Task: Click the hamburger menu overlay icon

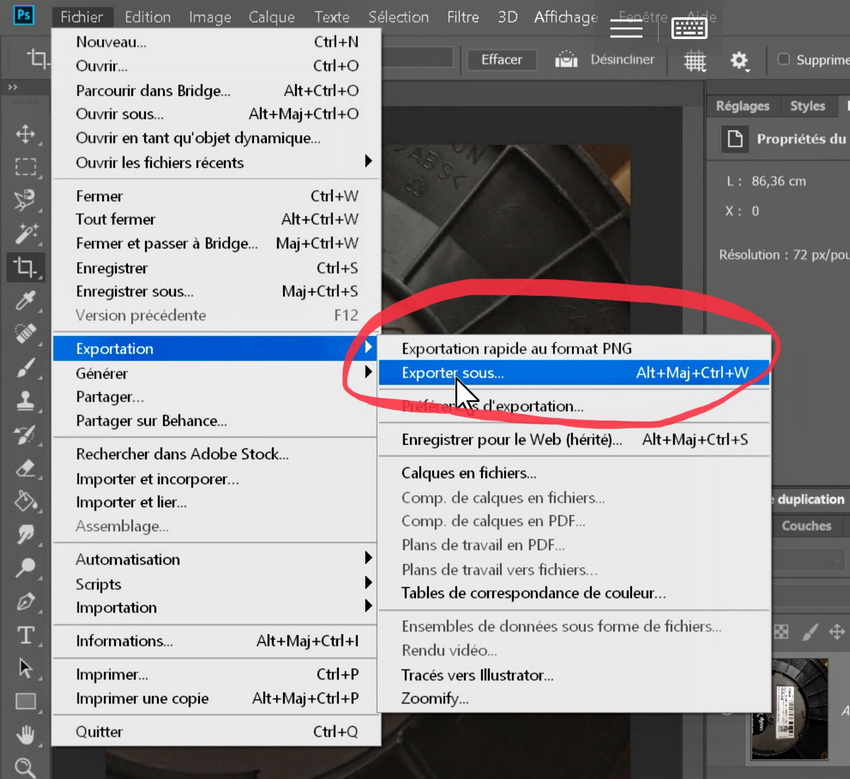Action: (x=626, y=28)
